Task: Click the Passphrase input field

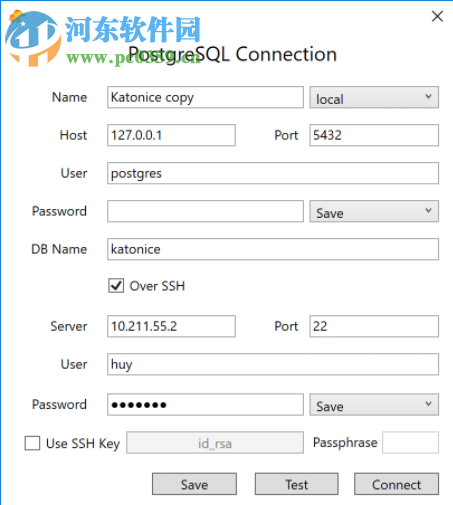Action: coord(410,443)
